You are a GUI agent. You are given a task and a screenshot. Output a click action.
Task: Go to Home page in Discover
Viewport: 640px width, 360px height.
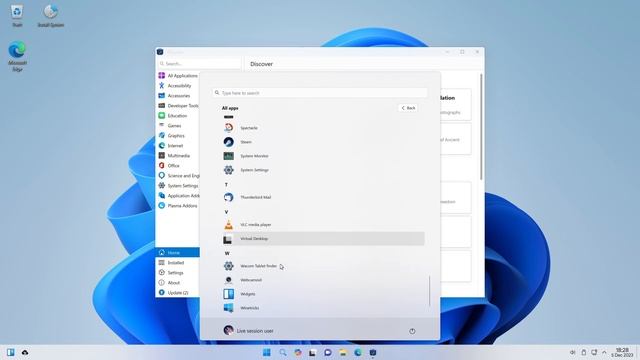[x=178, y=253]
